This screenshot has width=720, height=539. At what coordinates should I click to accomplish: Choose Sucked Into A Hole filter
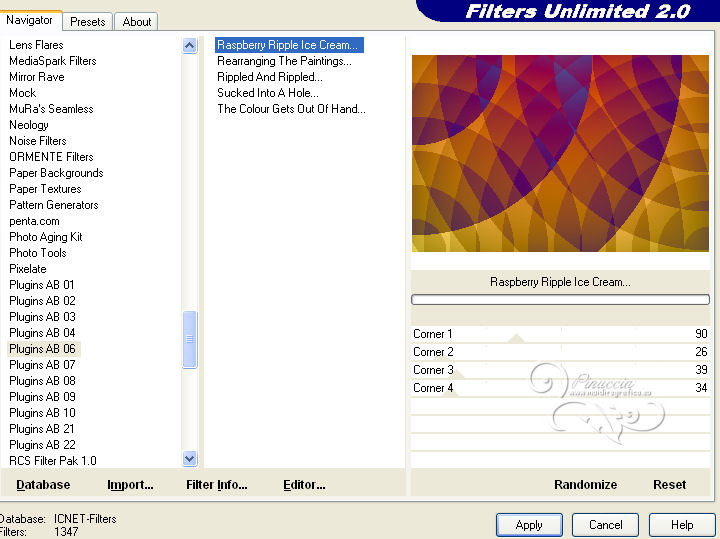pyautogui.click(x=268, y=93)
